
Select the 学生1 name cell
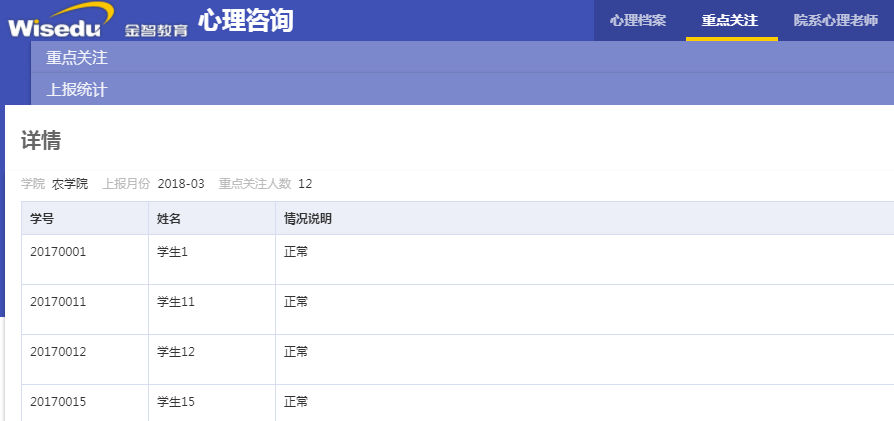[x=212, y=260]
